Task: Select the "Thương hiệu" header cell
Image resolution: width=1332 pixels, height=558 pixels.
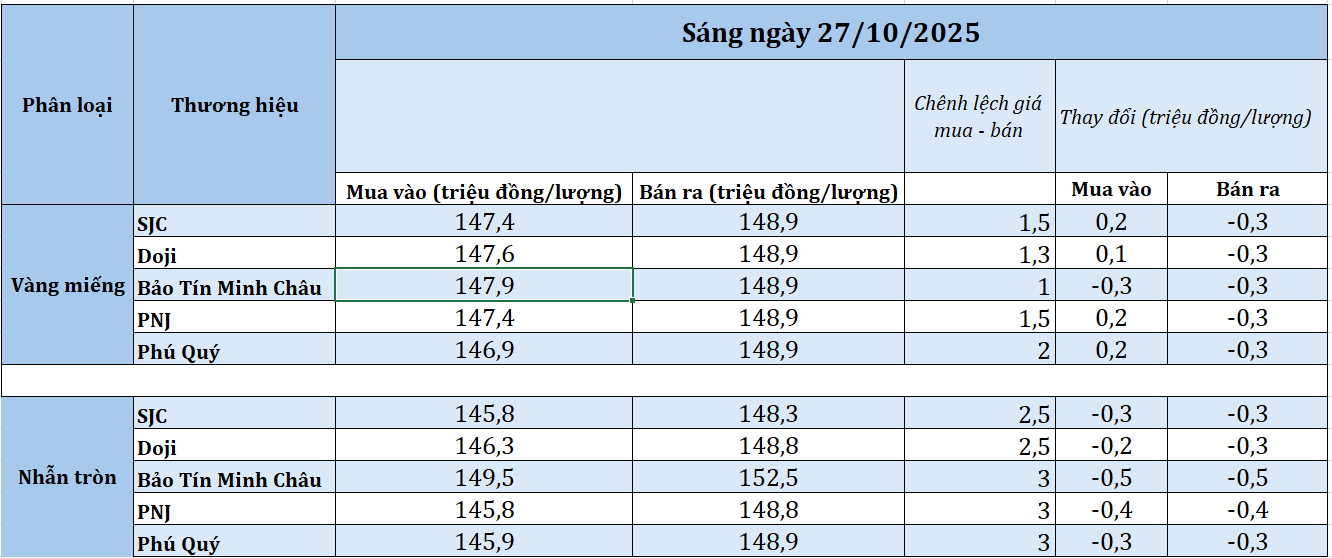Action: point(234,105)
